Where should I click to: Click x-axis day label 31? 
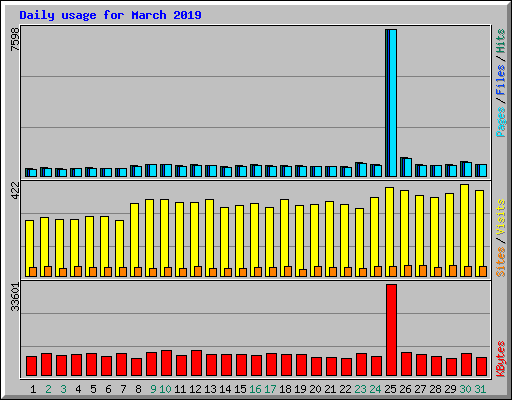pos(480,389)
